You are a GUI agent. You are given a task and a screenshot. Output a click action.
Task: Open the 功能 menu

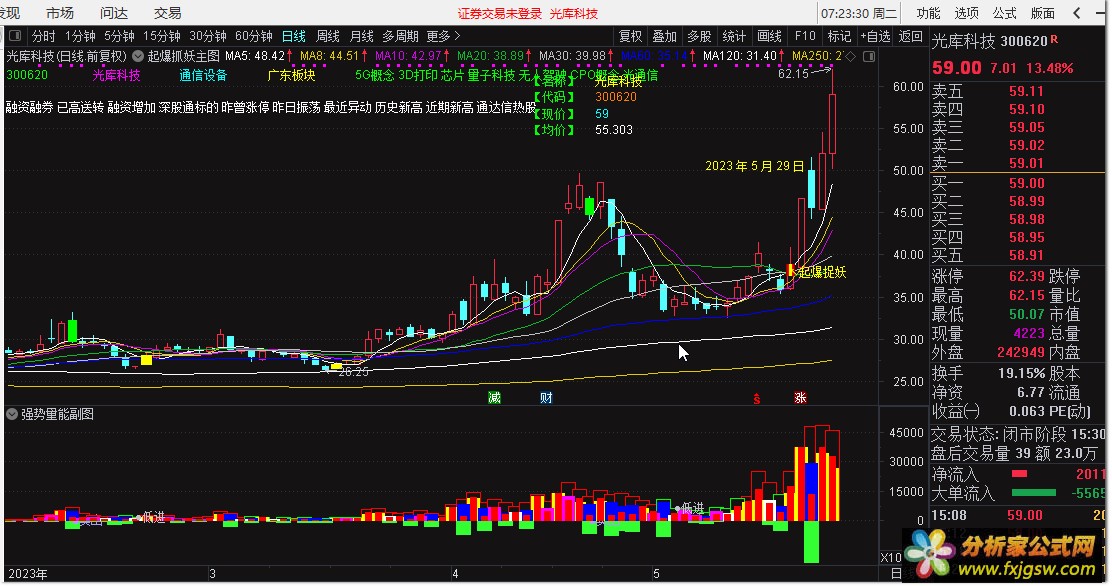pos(928,13)
